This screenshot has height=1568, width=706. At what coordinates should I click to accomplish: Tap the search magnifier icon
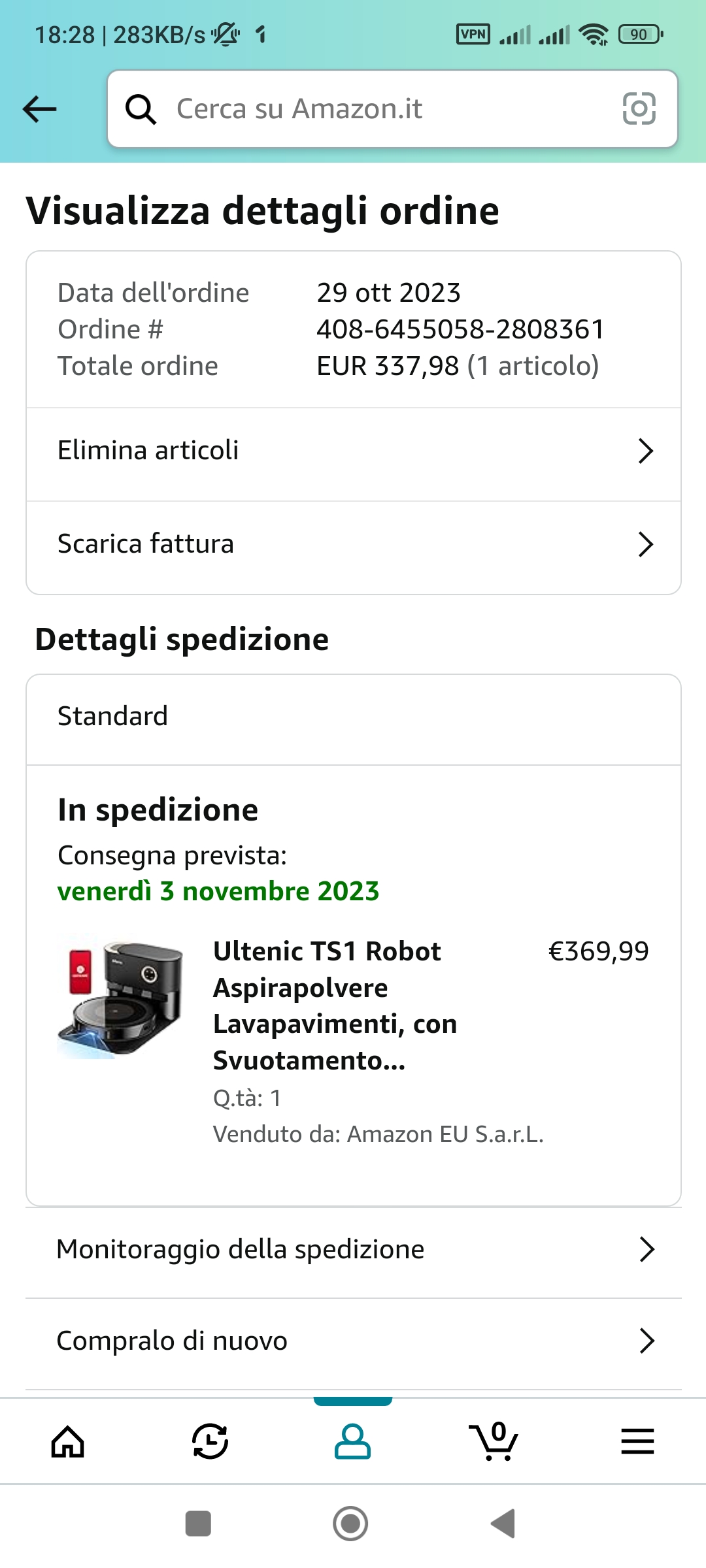[x=141, y=109]
